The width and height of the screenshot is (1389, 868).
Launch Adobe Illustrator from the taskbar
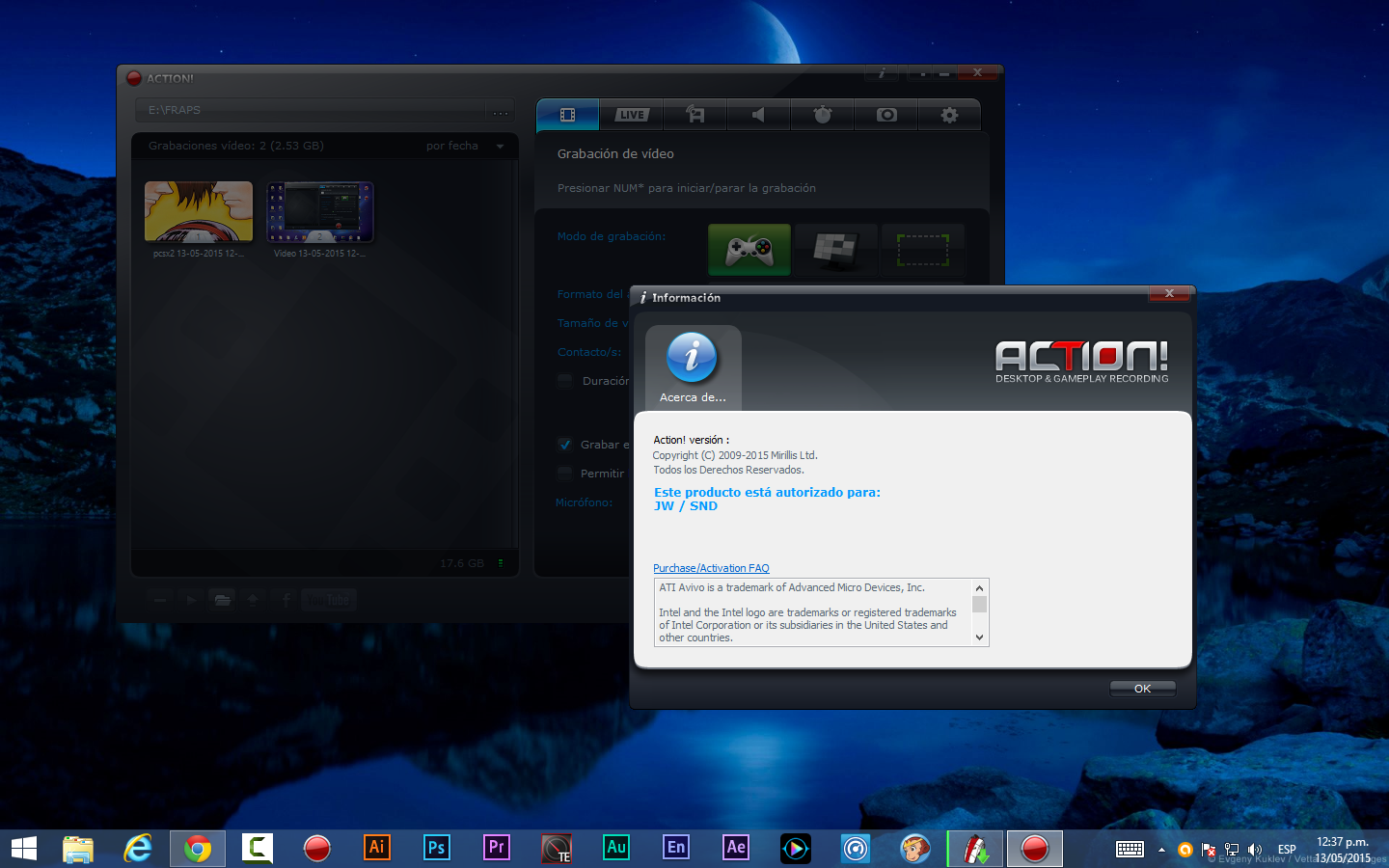coord(377,849)
